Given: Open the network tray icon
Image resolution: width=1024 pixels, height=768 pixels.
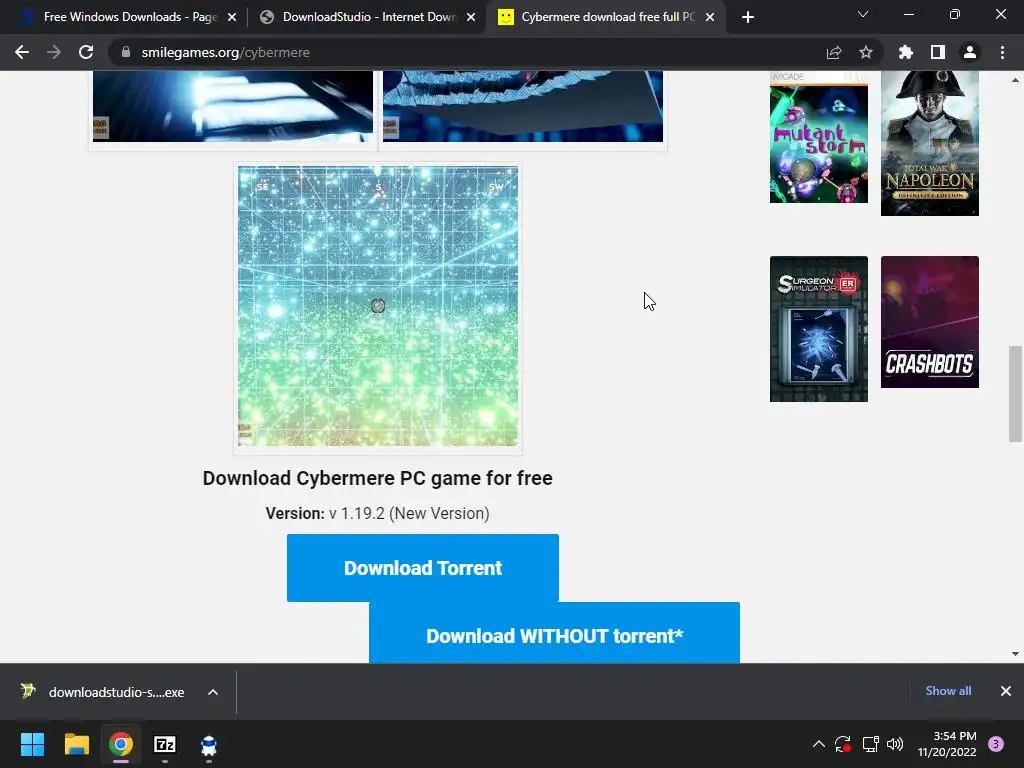Looking at the screenshot, I should click(870, 744).
